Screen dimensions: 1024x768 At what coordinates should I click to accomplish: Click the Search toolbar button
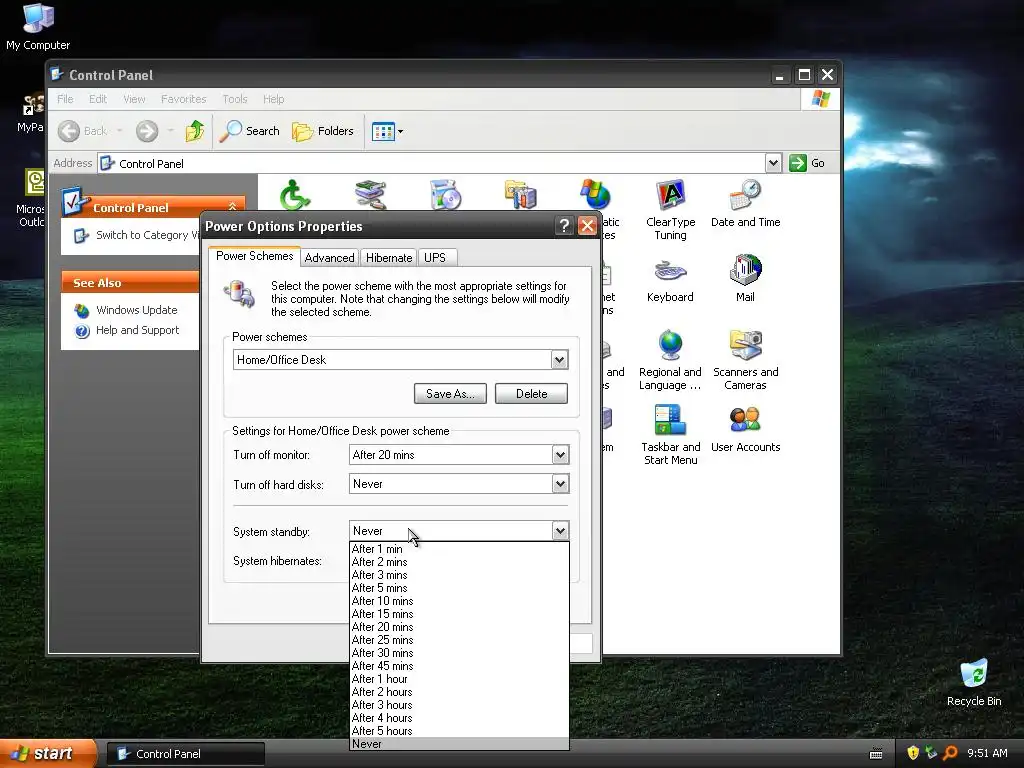(249, 131)
